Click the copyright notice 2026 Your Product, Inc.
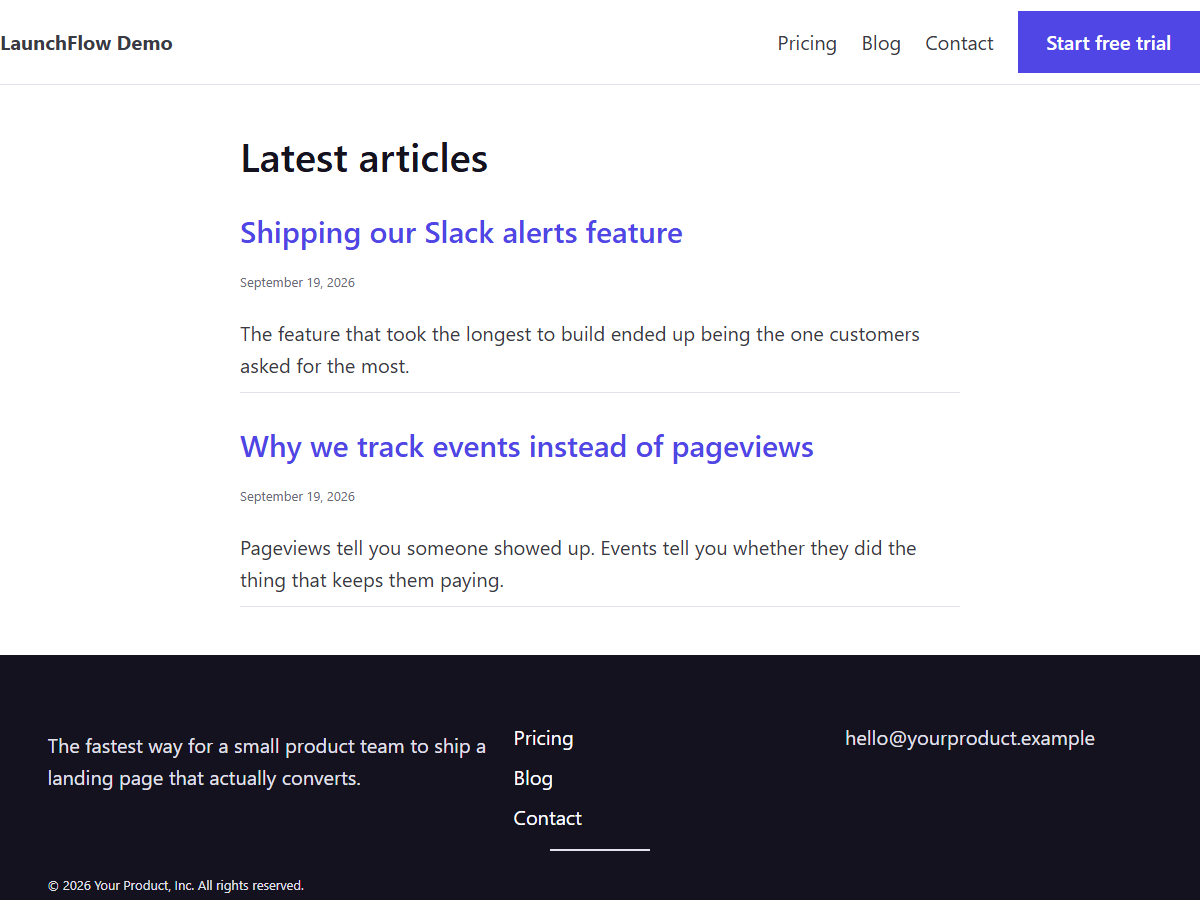Viewport: 1200px width, 900px height. coord(176,885)
